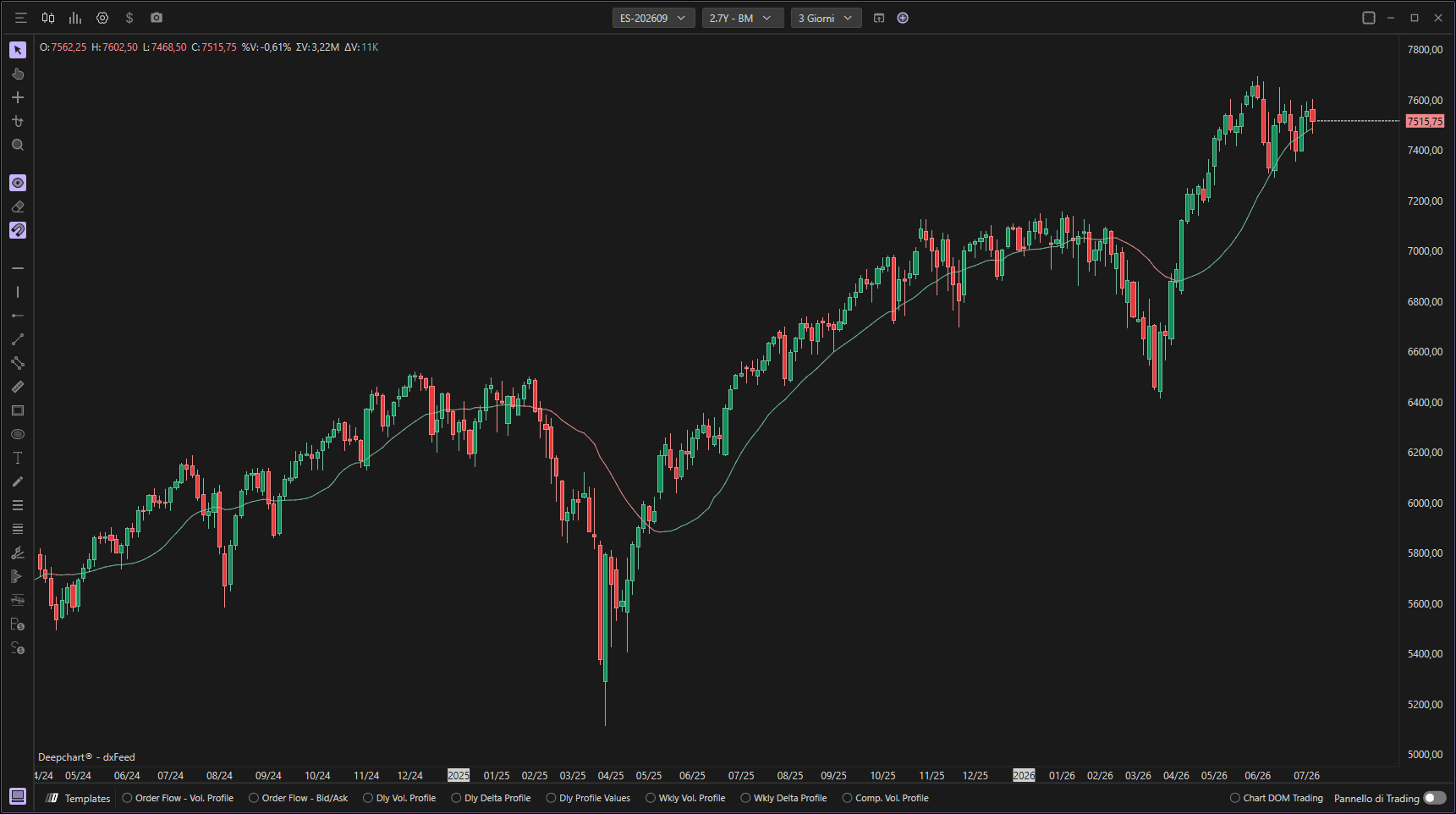Select Dly Vol. Profile template
Image resolution: width=1456 pixels, height=814 pixels.
399,798
